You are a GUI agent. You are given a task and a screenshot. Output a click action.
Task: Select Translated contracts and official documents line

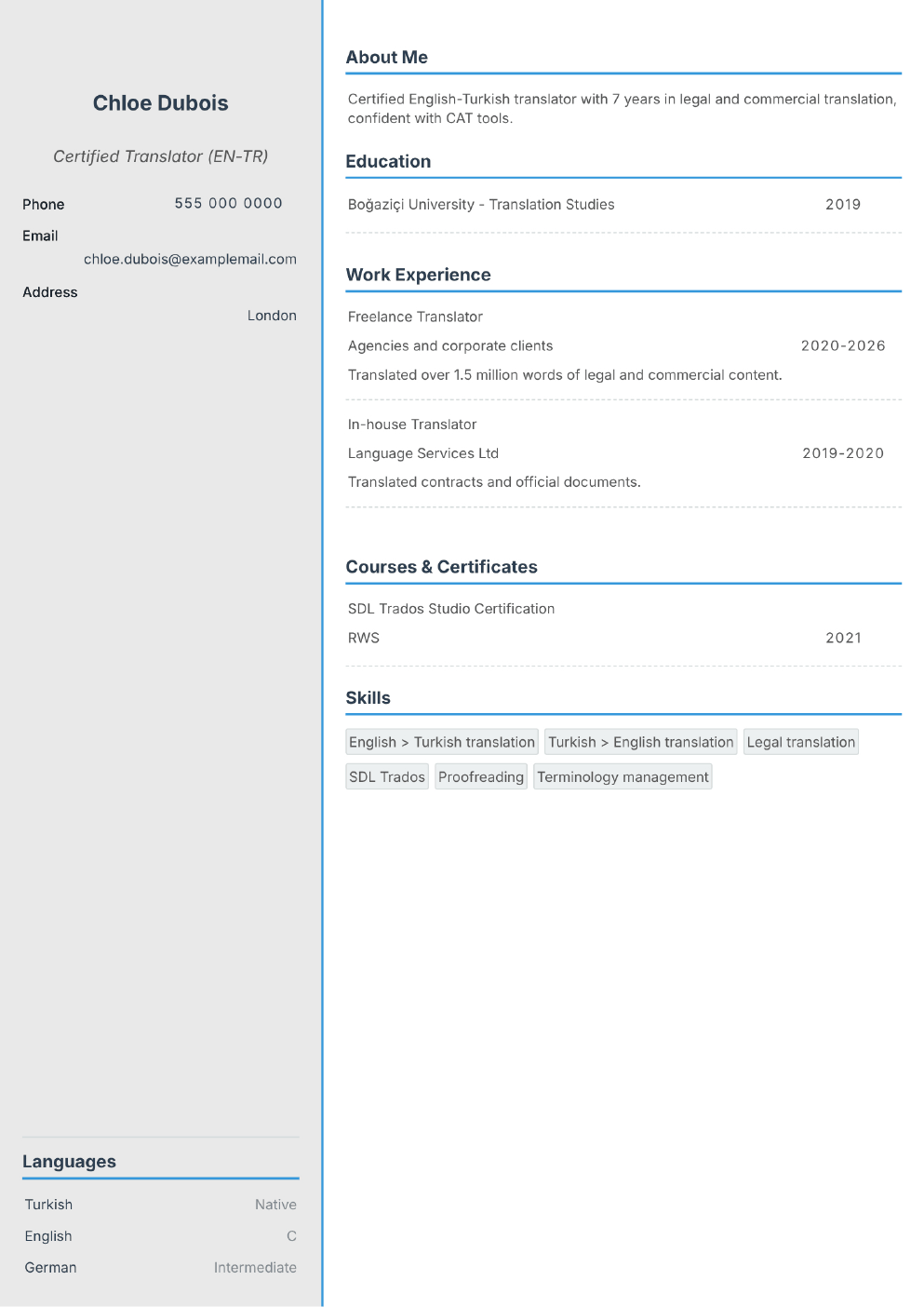coord(494,482)
